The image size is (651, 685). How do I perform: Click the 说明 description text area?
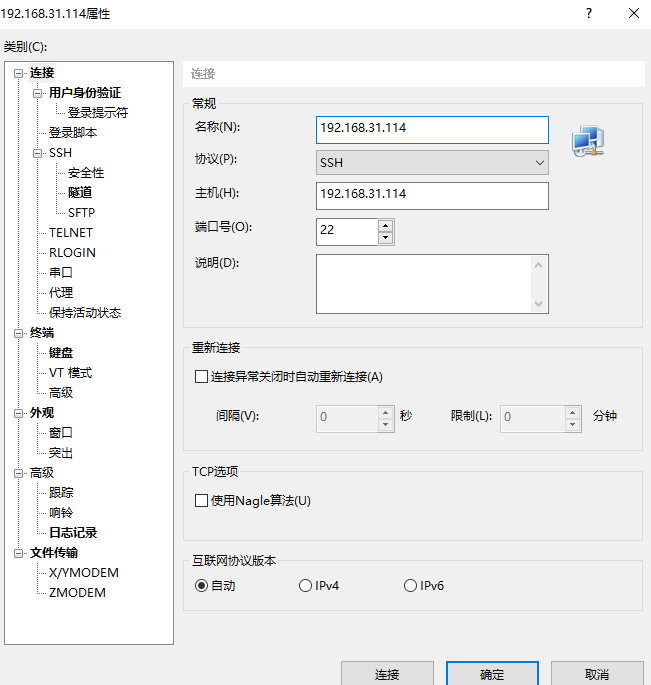[432, 284]
